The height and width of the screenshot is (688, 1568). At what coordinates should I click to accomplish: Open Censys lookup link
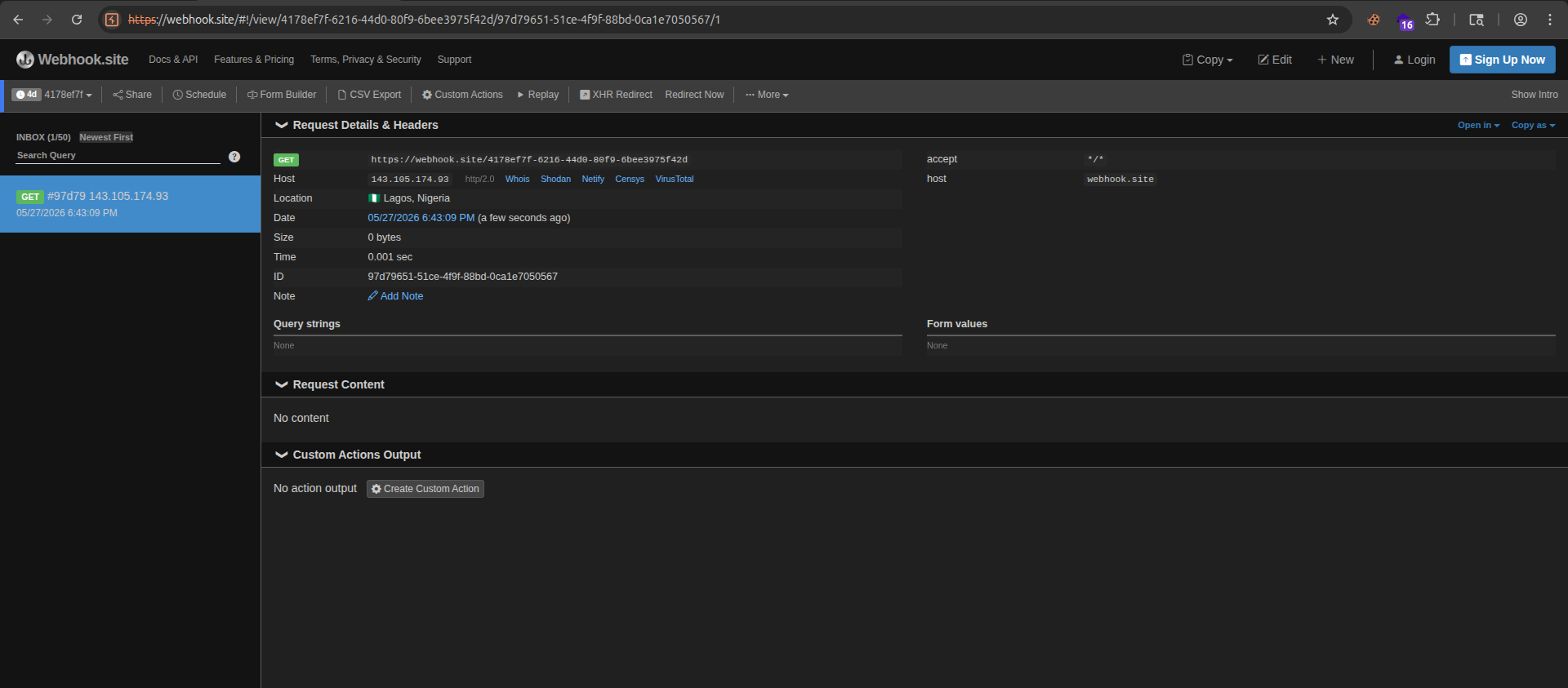630,179
